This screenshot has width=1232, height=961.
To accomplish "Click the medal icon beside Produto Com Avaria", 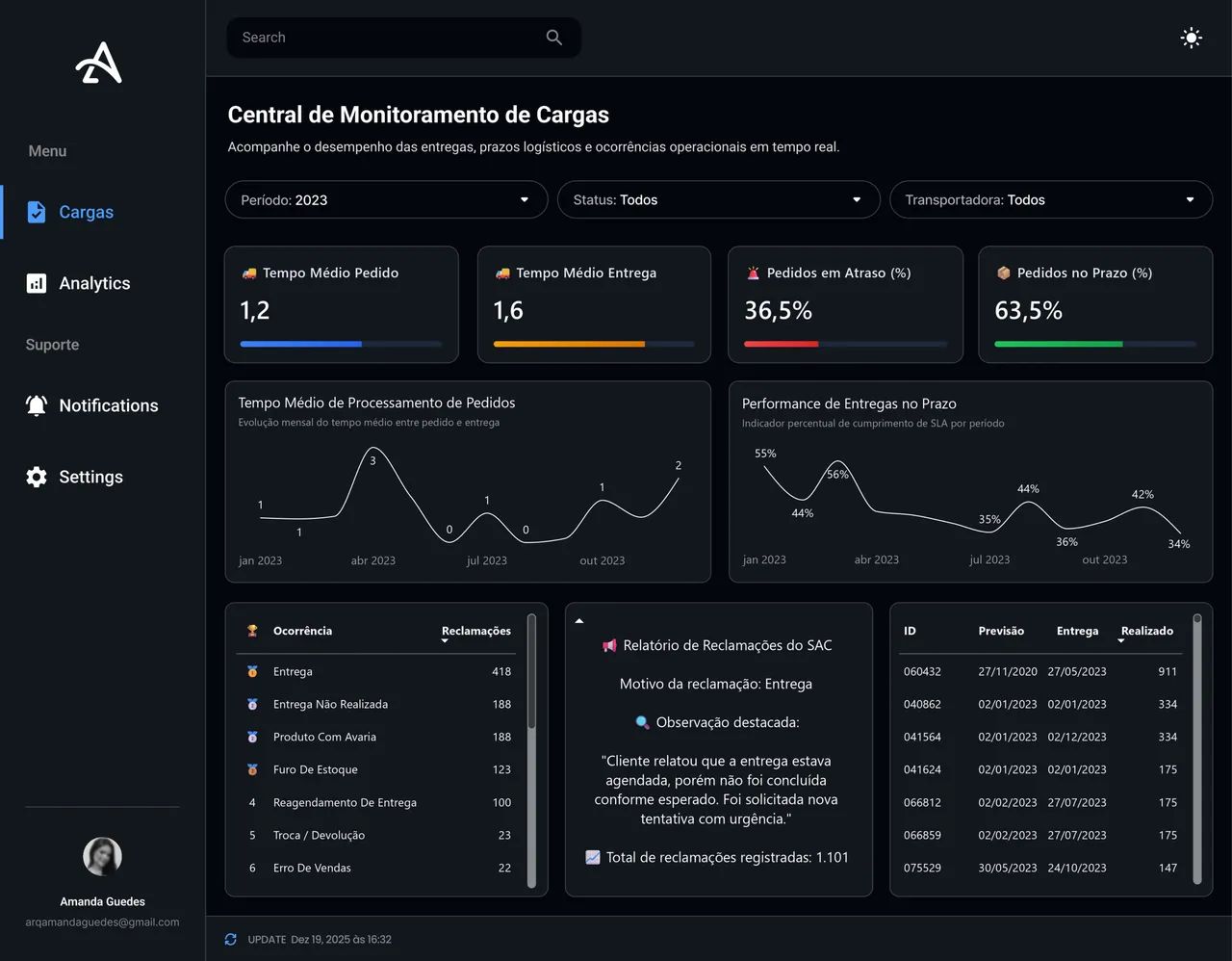I will [x=252, y=737].
